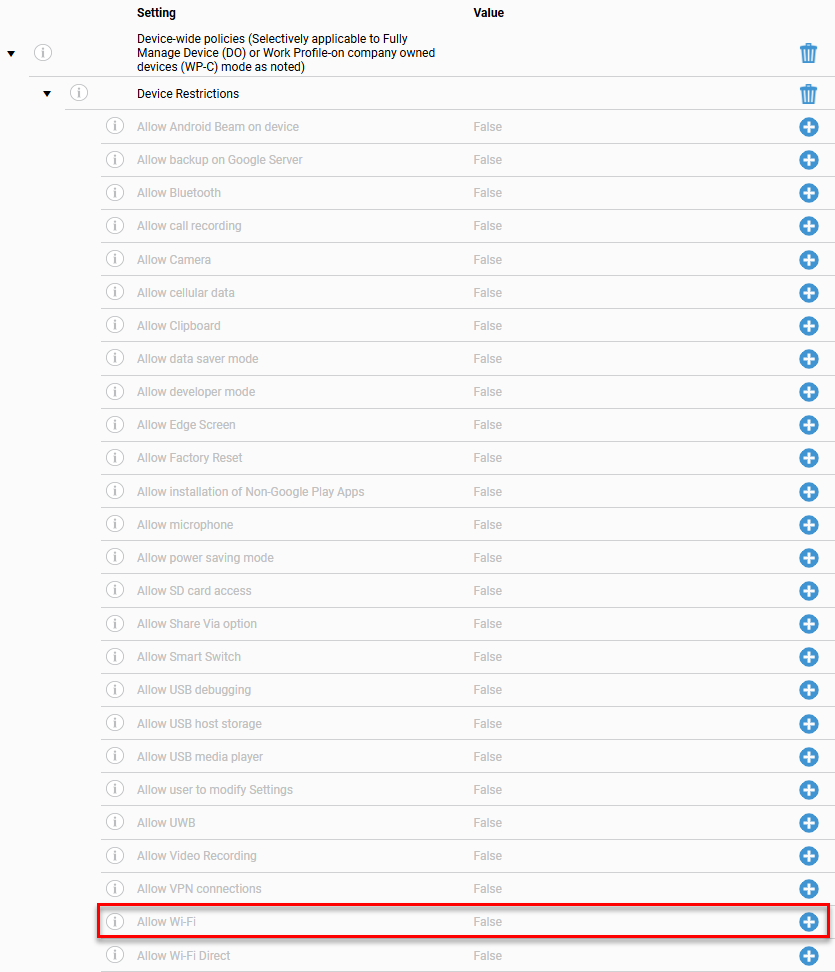Show info for Device Restrictions
Viewport: 835px width, 972px height.
coord(79,93)
